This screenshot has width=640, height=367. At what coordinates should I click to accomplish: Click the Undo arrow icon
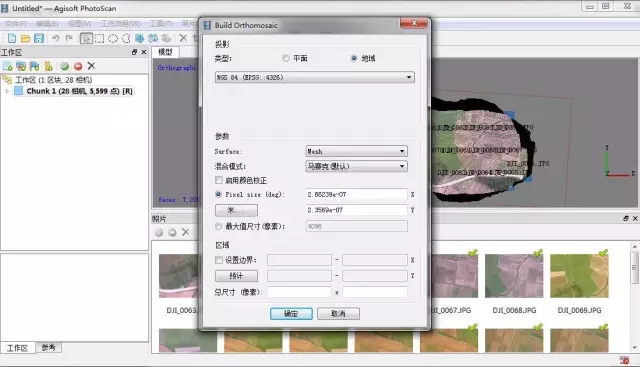(56, 38)
